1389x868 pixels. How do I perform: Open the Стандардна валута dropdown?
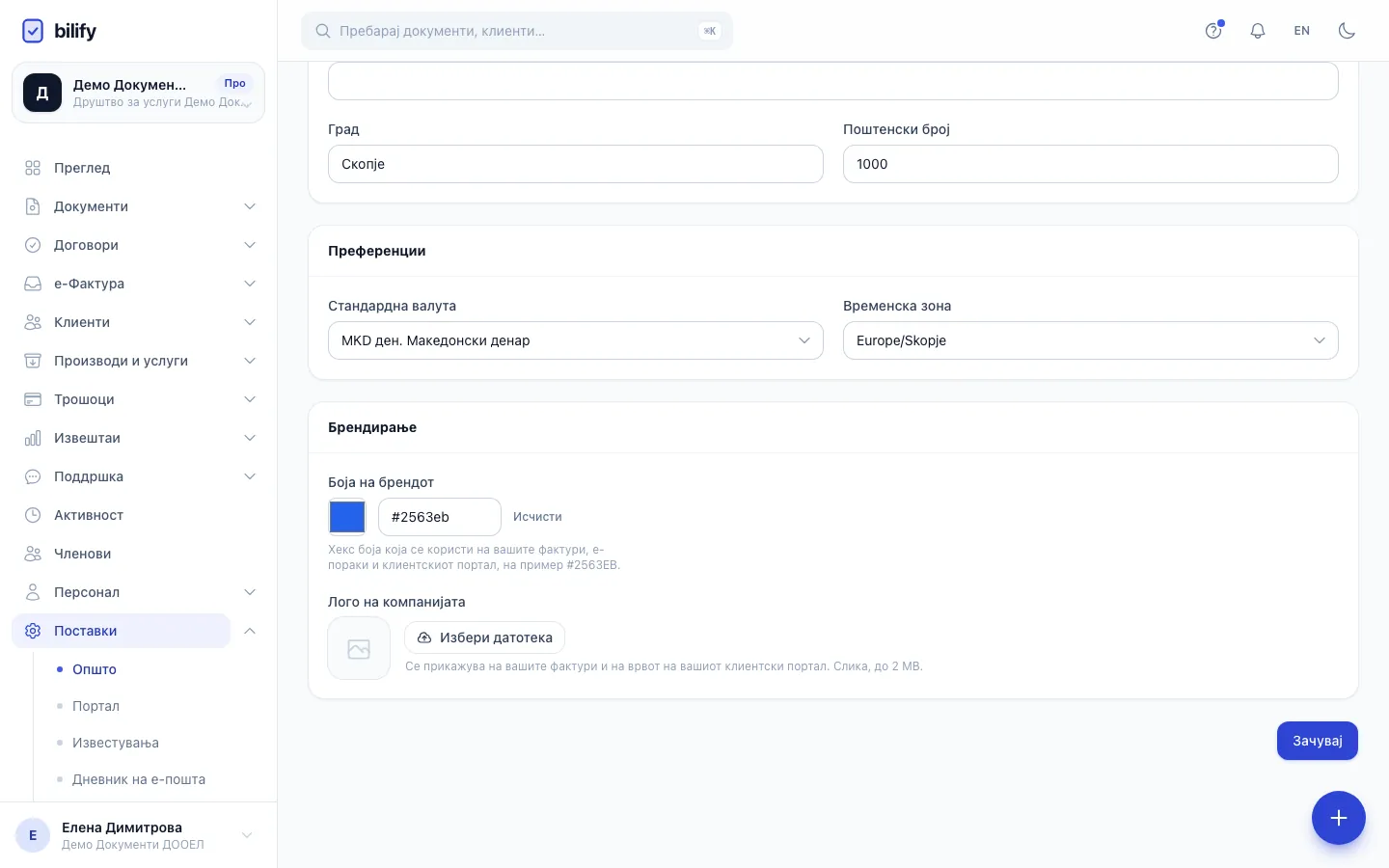pyautogui.click(x=576, y=340)
